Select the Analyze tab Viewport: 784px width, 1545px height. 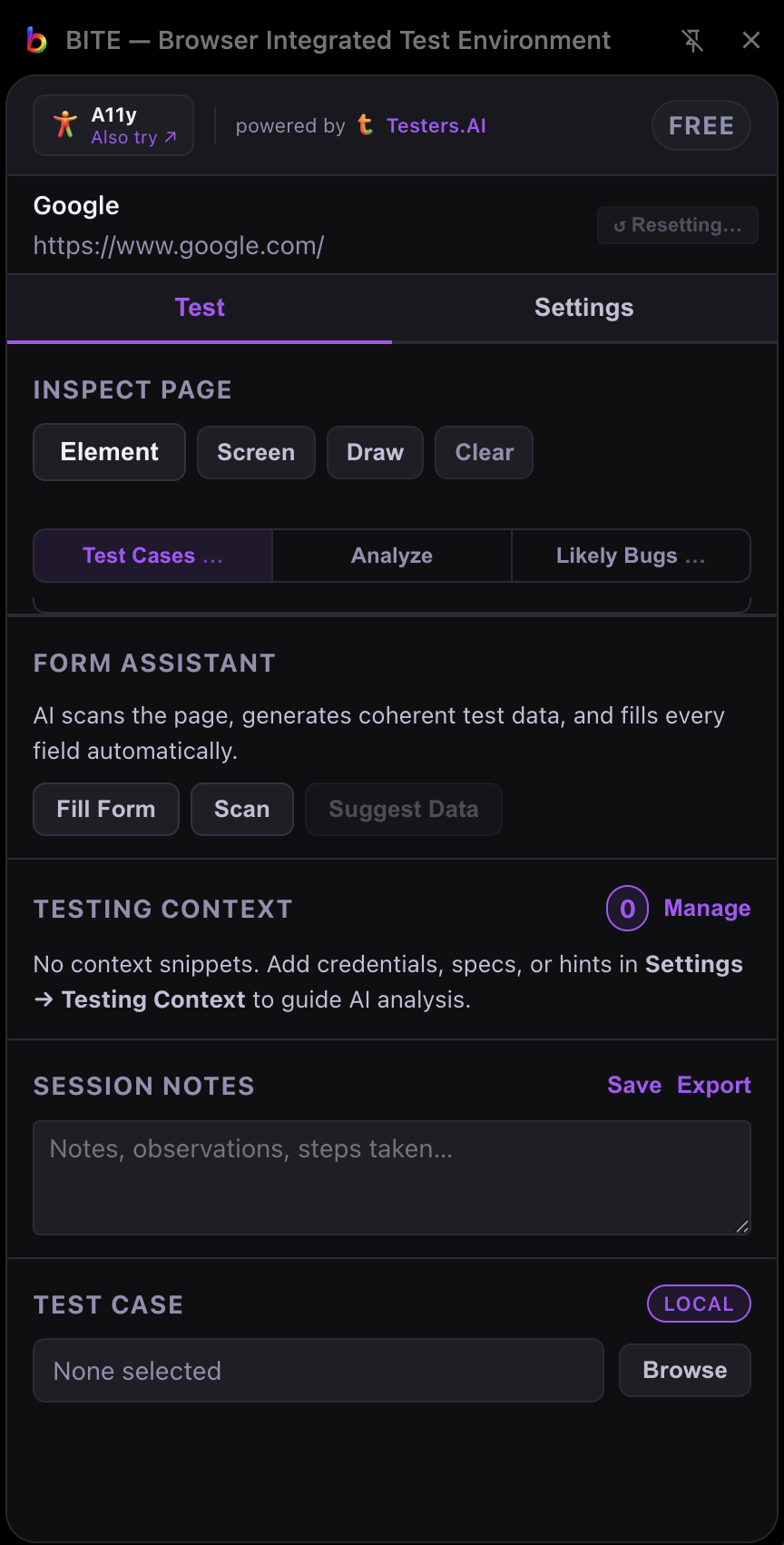coord(391,556)
